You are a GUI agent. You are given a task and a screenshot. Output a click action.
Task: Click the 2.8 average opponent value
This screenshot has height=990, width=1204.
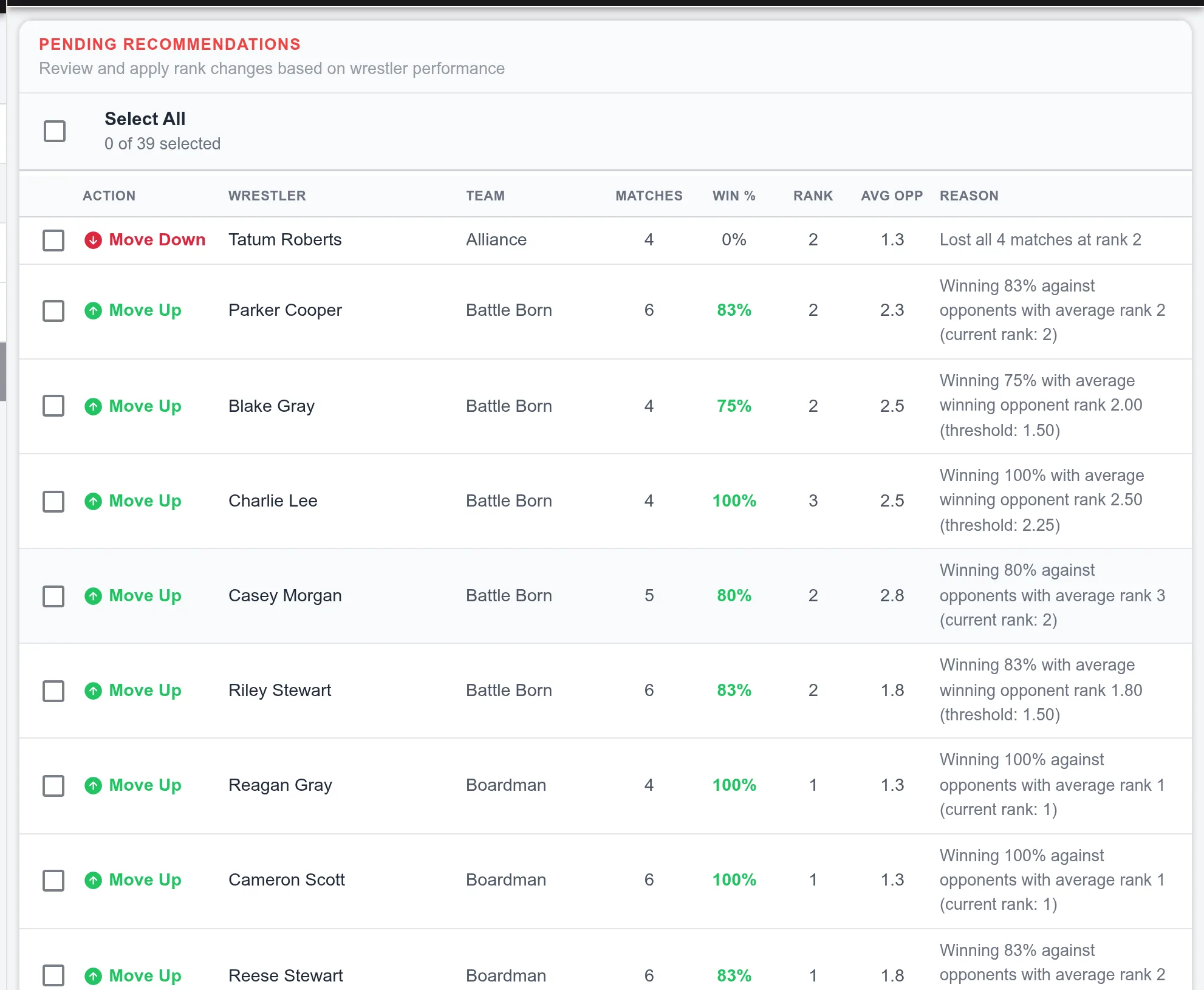[892, 596]
